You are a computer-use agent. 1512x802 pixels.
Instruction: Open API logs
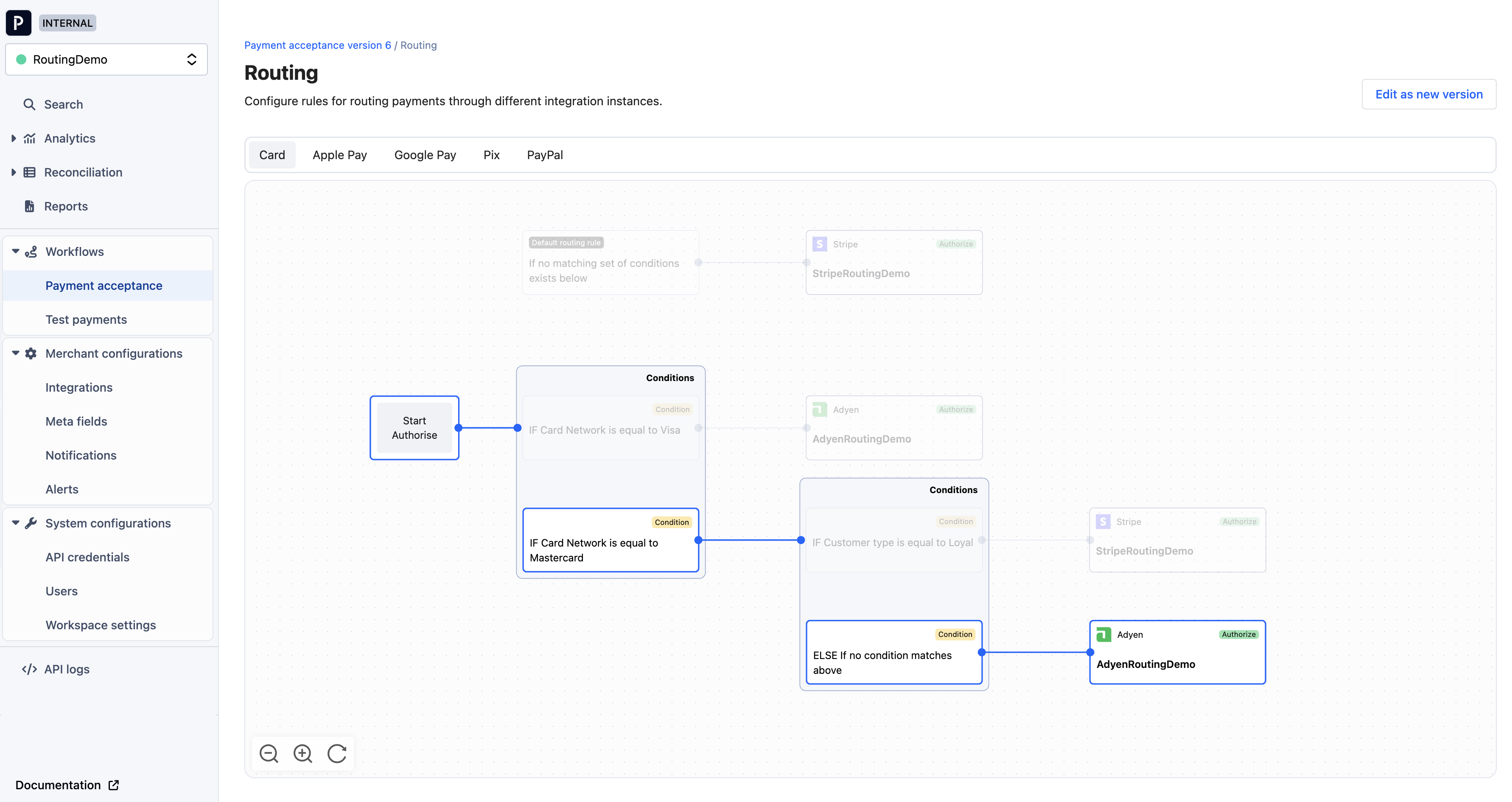(67, 669)
